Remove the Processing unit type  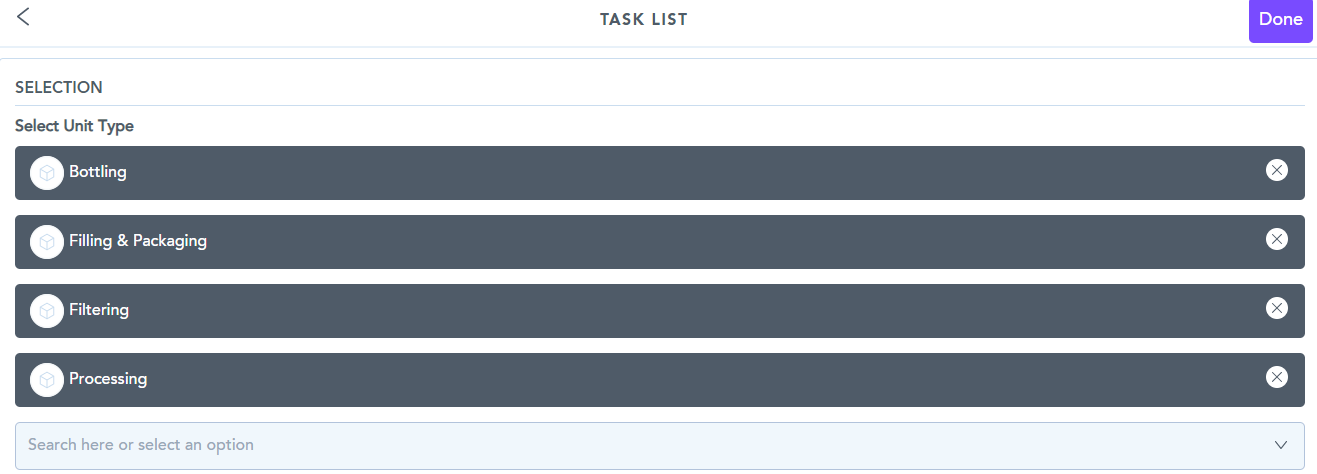pos(1276,377)
